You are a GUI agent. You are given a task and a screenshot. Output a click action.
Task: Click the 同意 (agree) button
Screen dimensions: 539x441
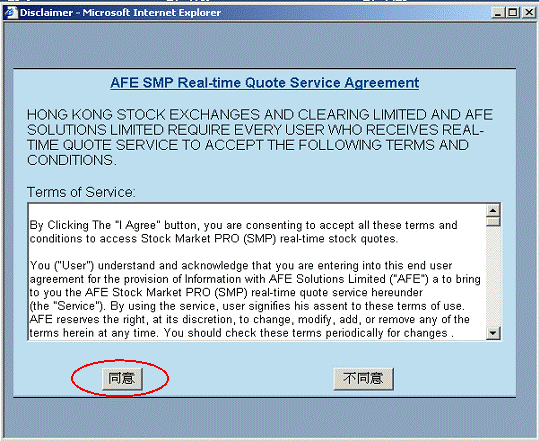coord(122,378)
